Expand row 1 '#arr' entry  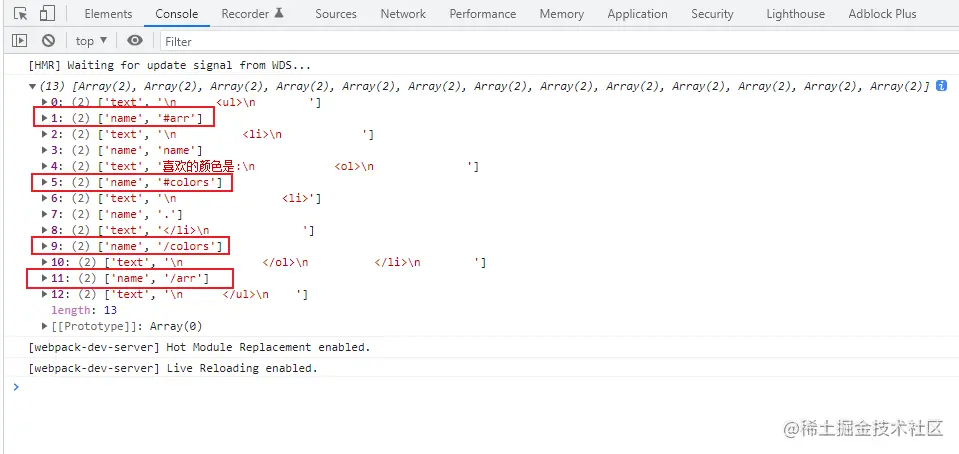[x=45, y=118]
